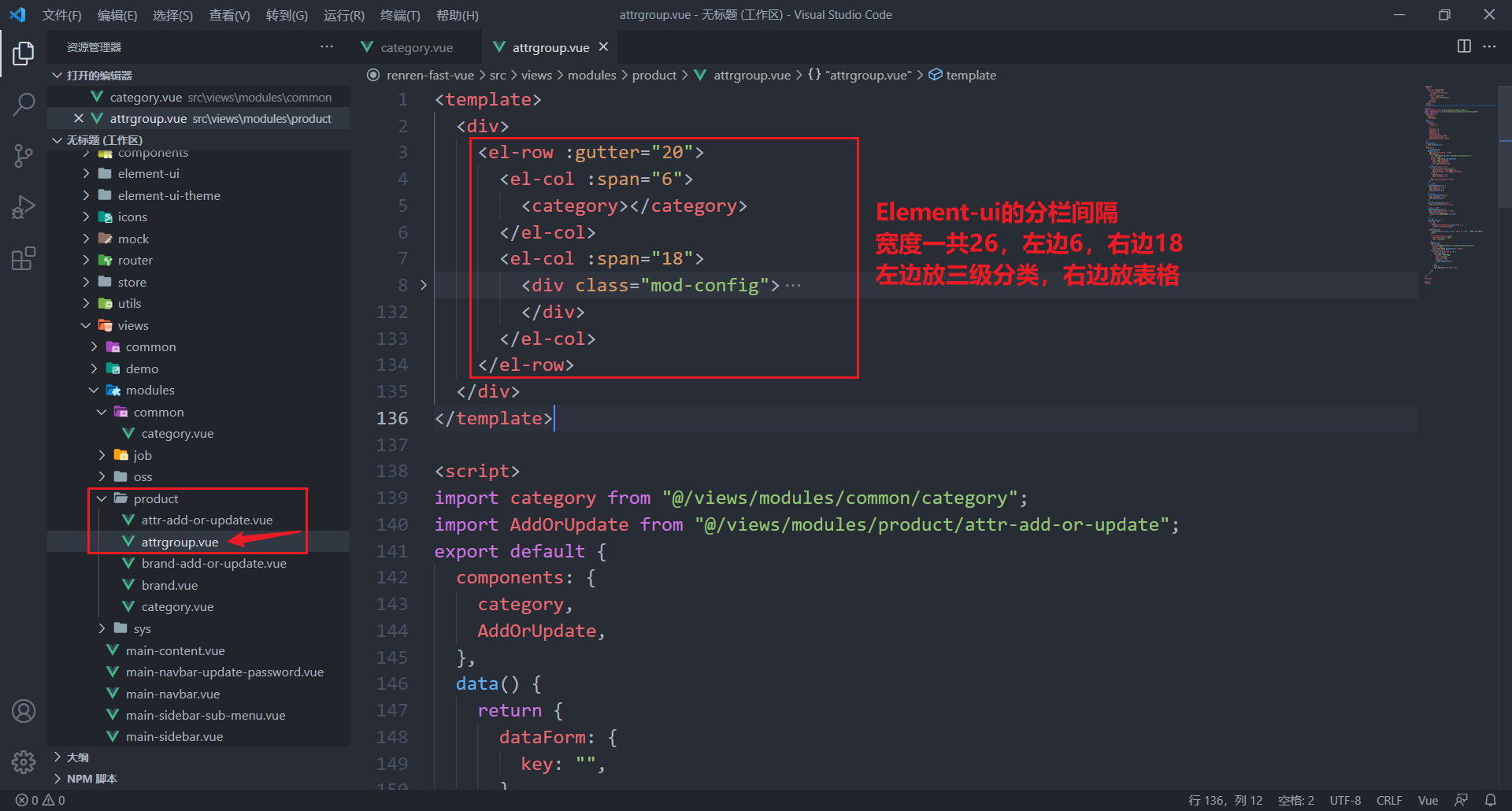
Task: Open the 选择(S) menu
Action: 172,16
